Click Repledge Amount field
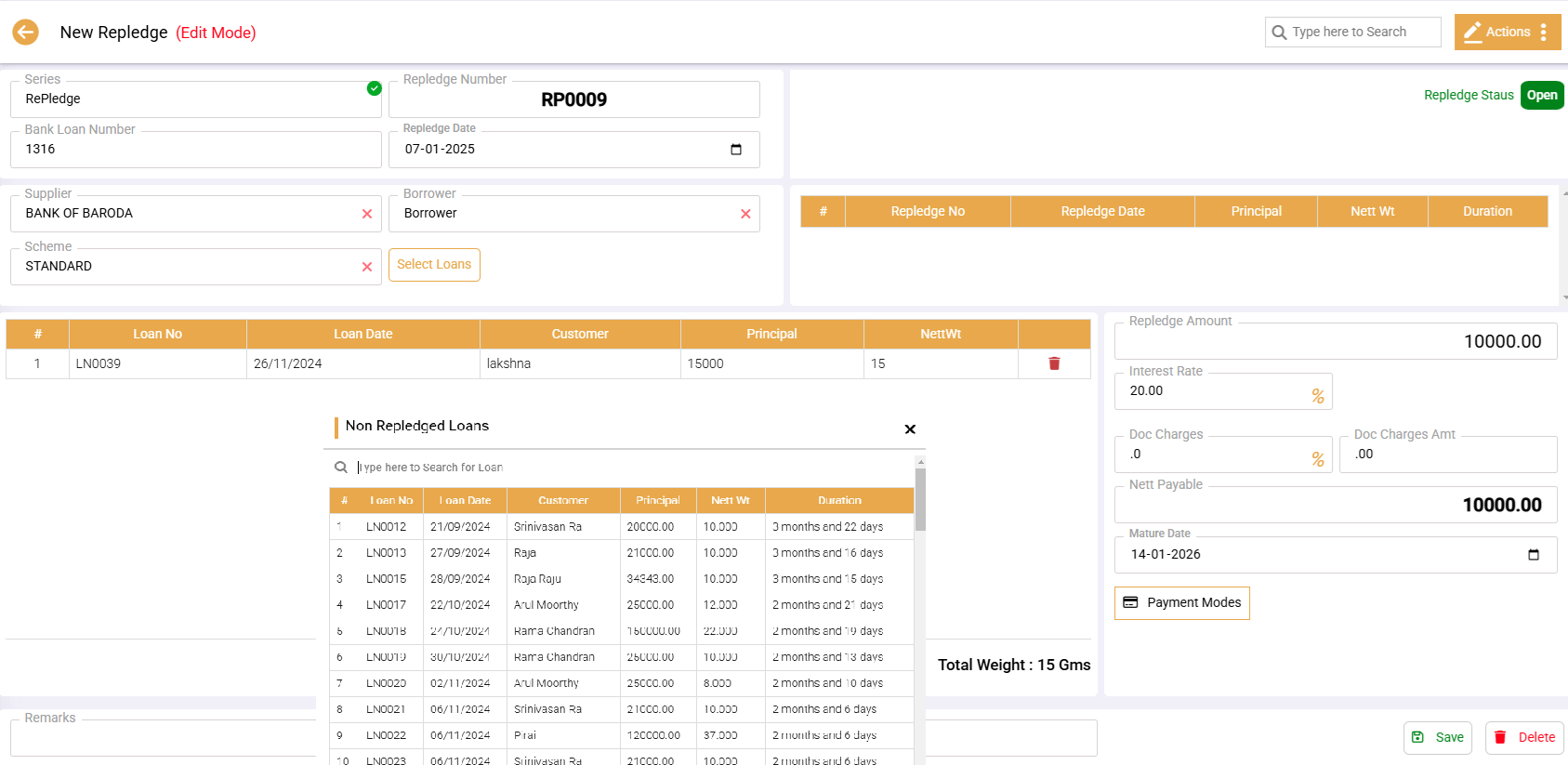1568x765 pixels. [x=1336, y=341]
